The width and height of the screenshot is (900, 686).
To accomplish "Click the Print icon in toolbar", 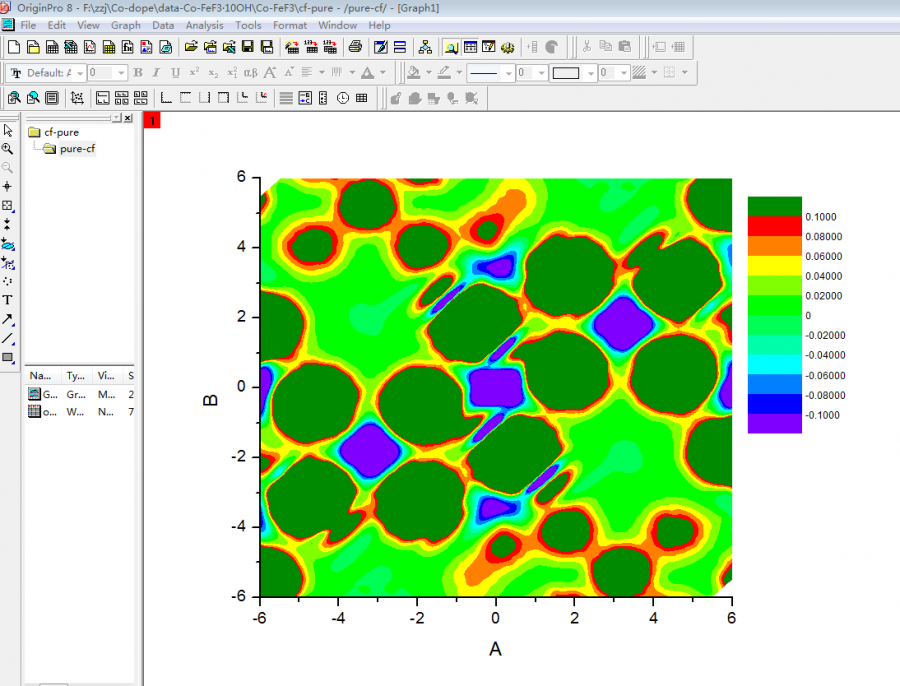I will (x=355, y=47).
